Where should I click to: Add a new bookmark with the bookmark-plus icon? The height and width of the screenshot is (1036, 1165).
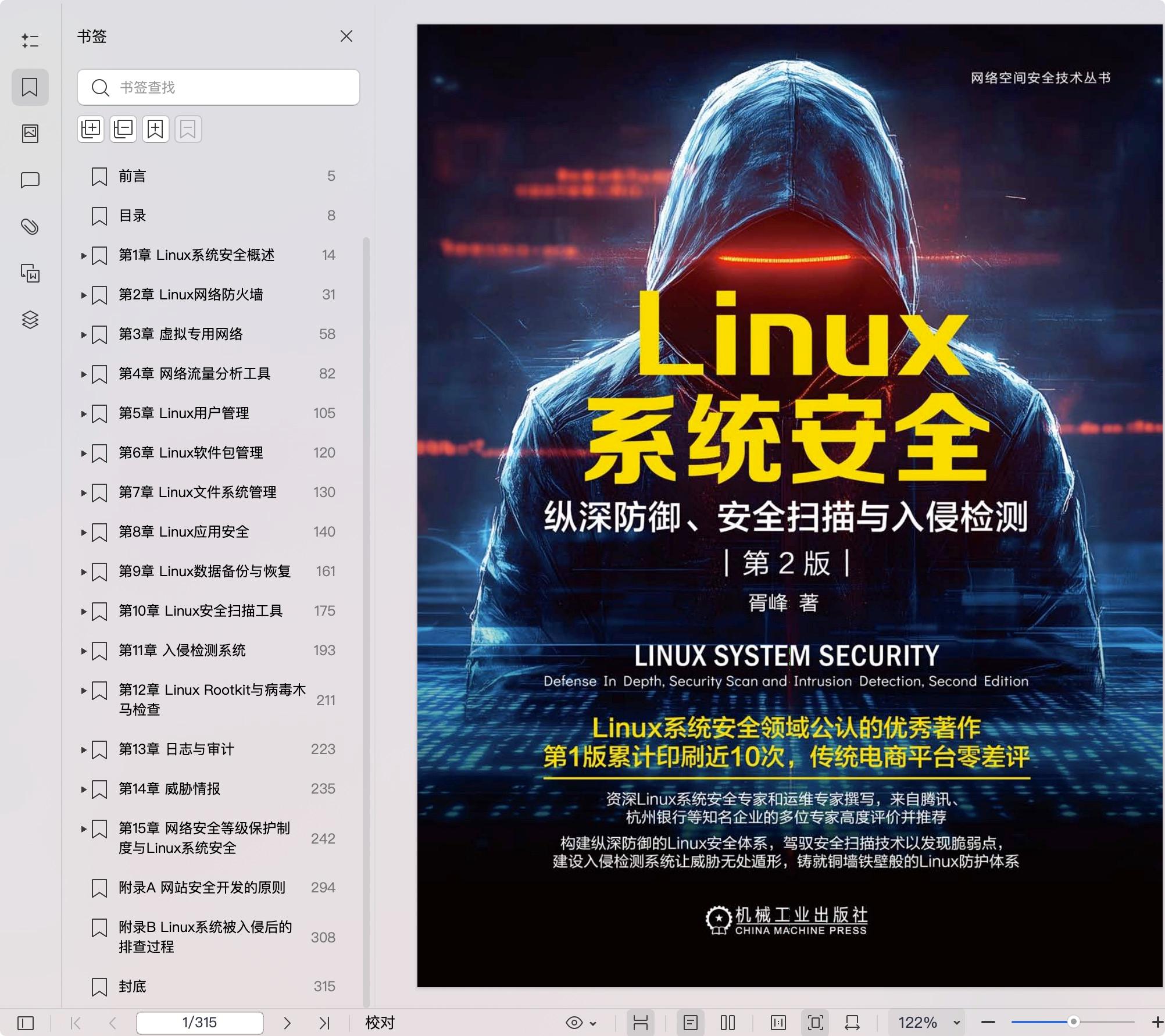pos(155,129)
